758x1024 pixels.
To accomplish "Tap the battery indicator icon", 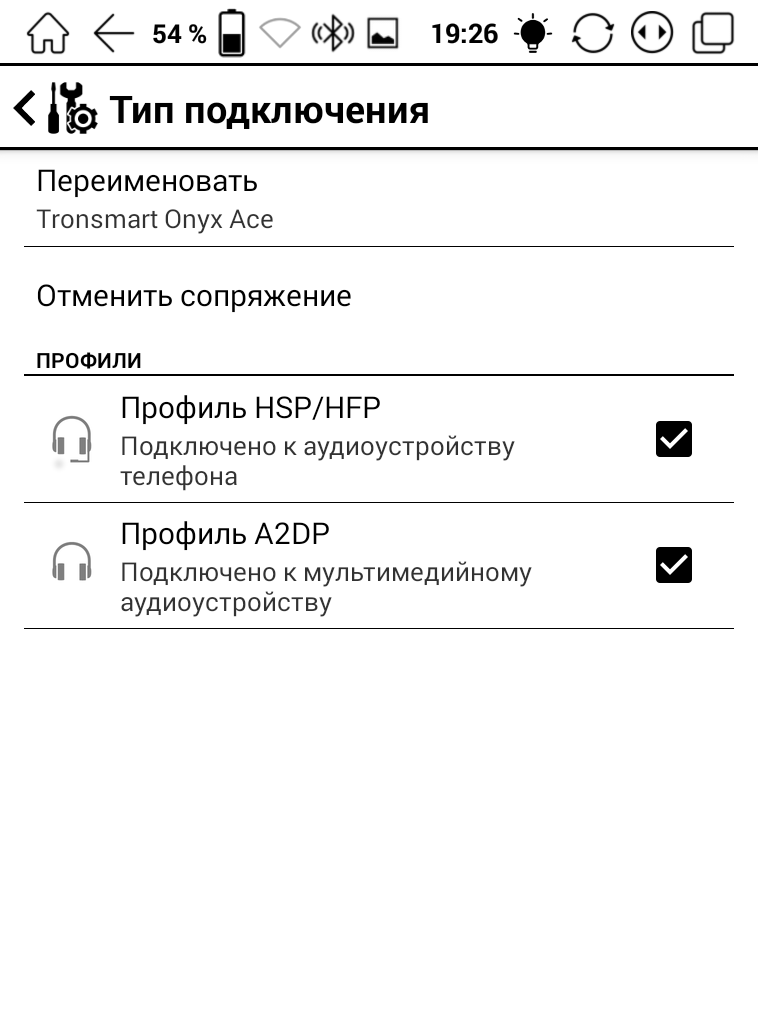I will [231, 34].
